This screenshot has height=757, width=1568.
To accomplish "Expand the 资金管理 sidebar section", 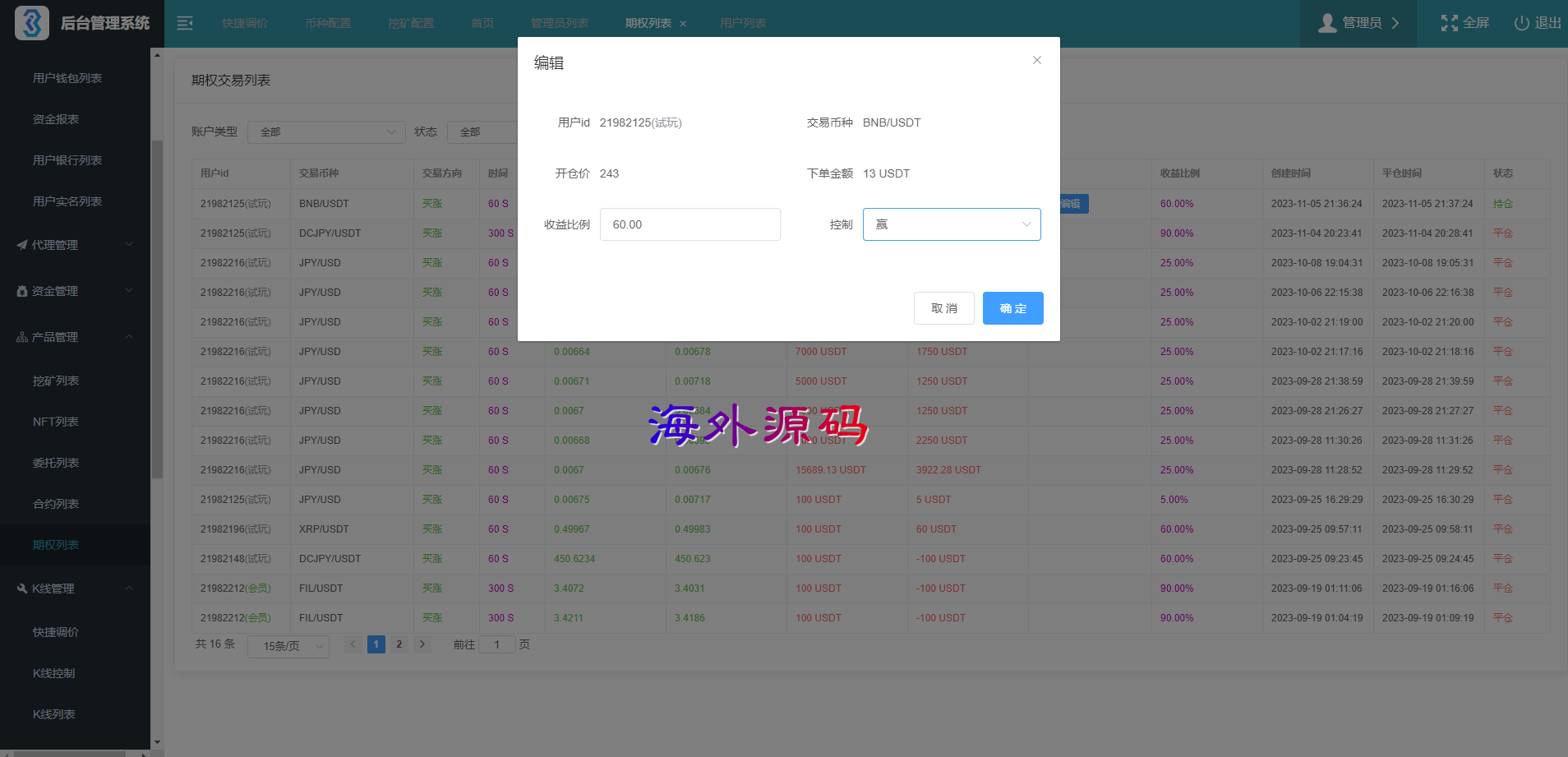I will point(75,291).
